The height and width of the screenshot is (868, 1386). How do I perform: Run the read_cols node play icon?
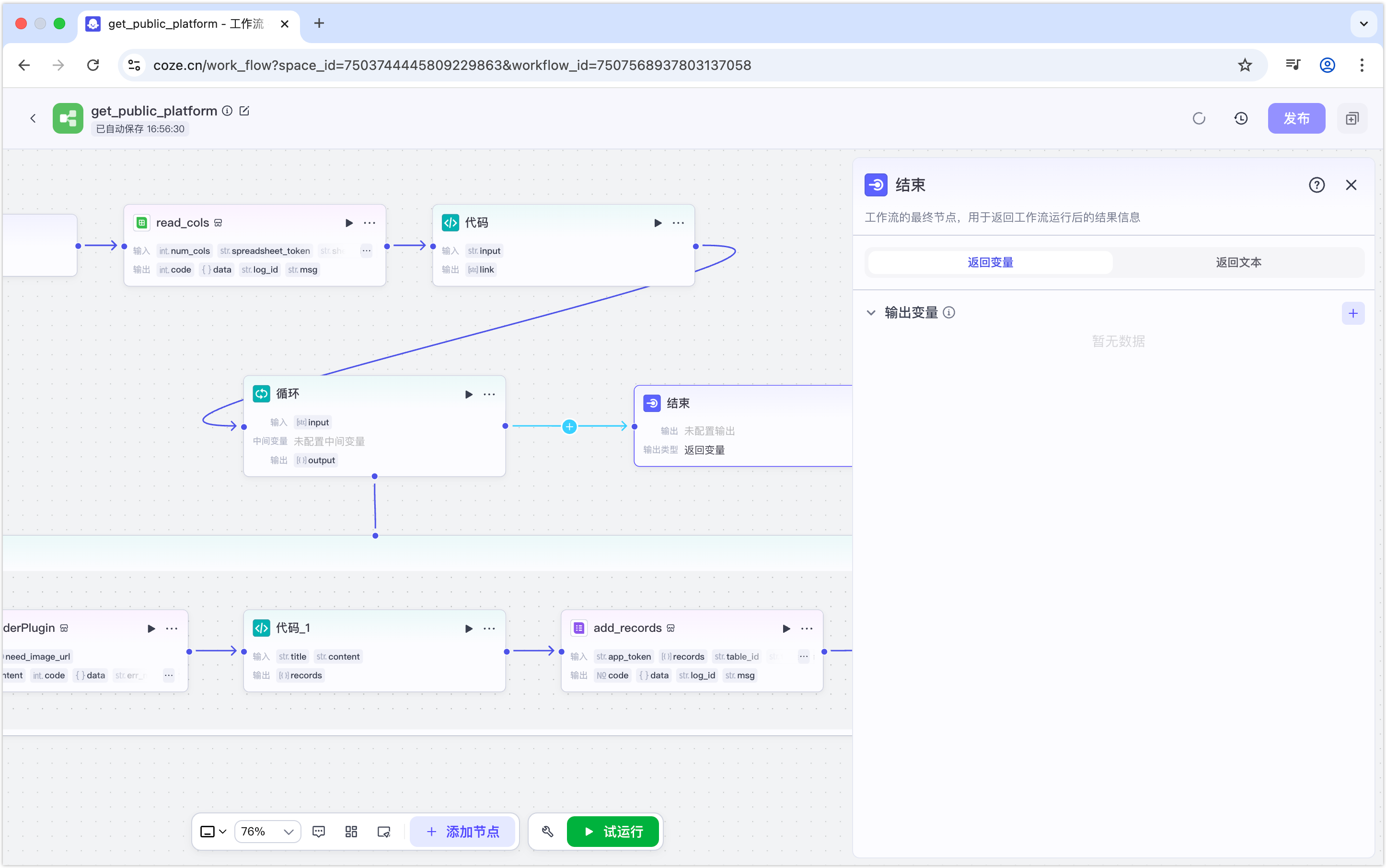(348, 223)
